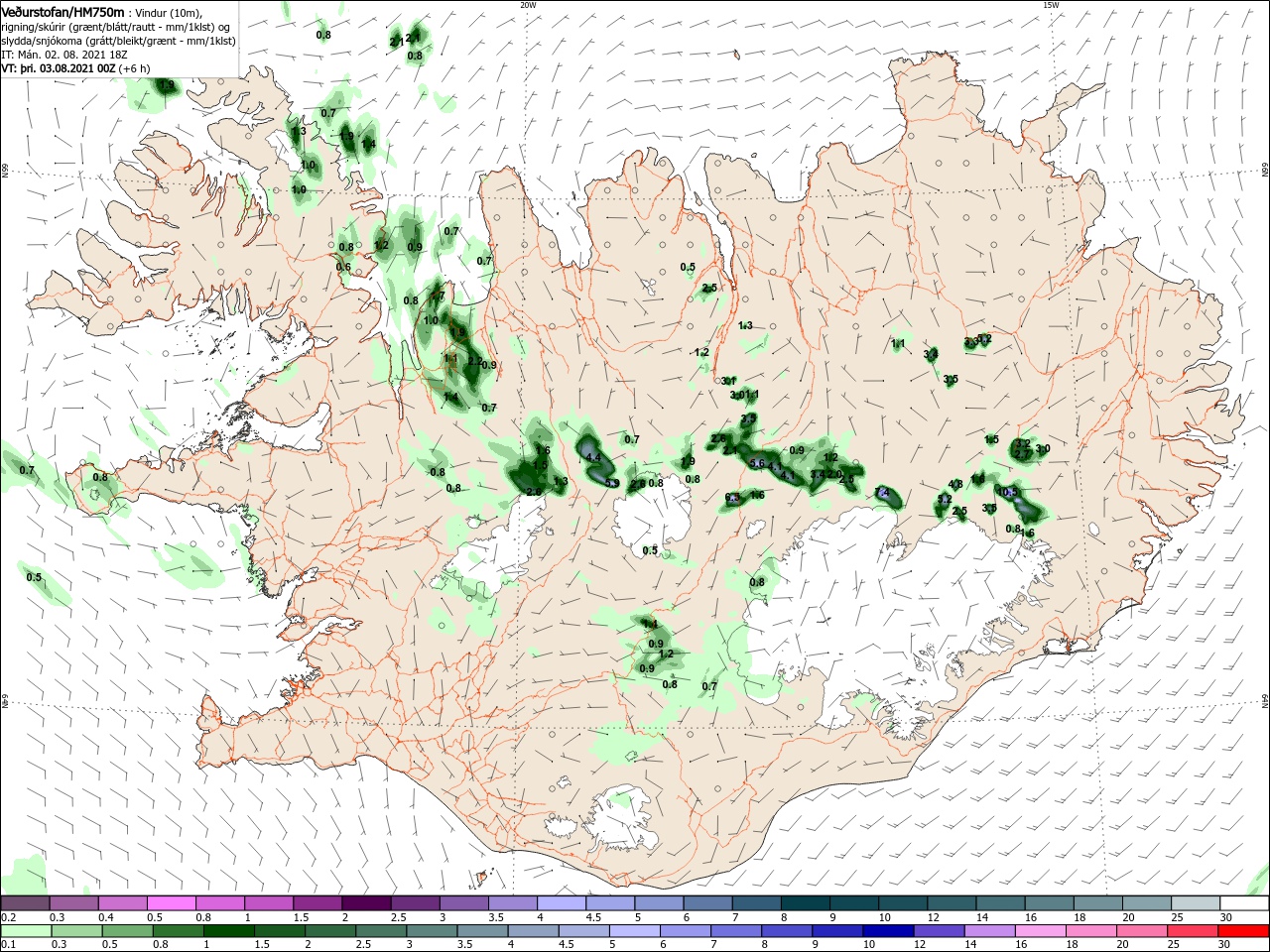Click the dull plum 0.2 swatch in the upper legend
The height and width of the screenshot is (952, 1270).
click(26, 903)
